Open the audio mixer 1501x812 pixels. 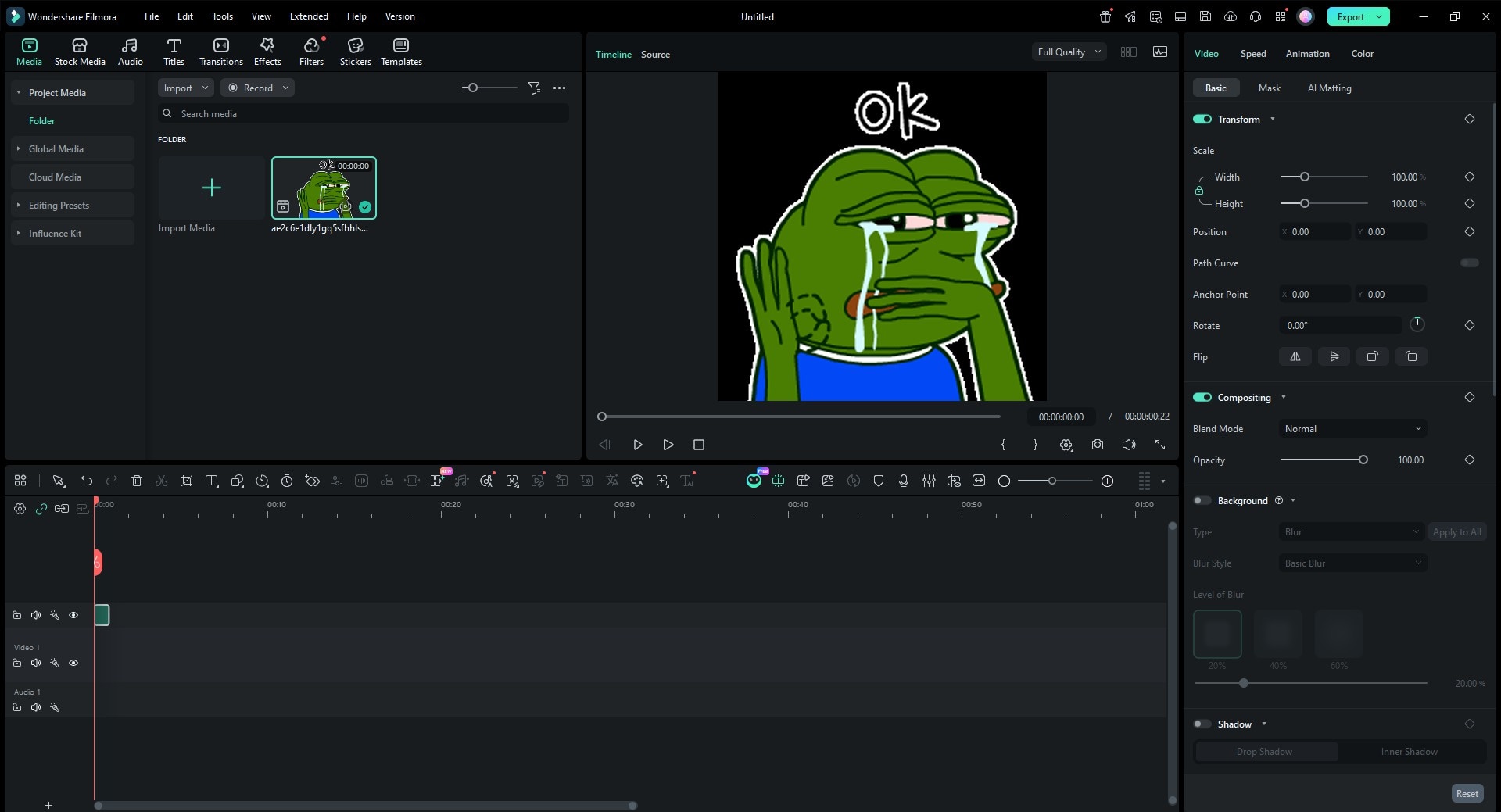coord(929,481)
